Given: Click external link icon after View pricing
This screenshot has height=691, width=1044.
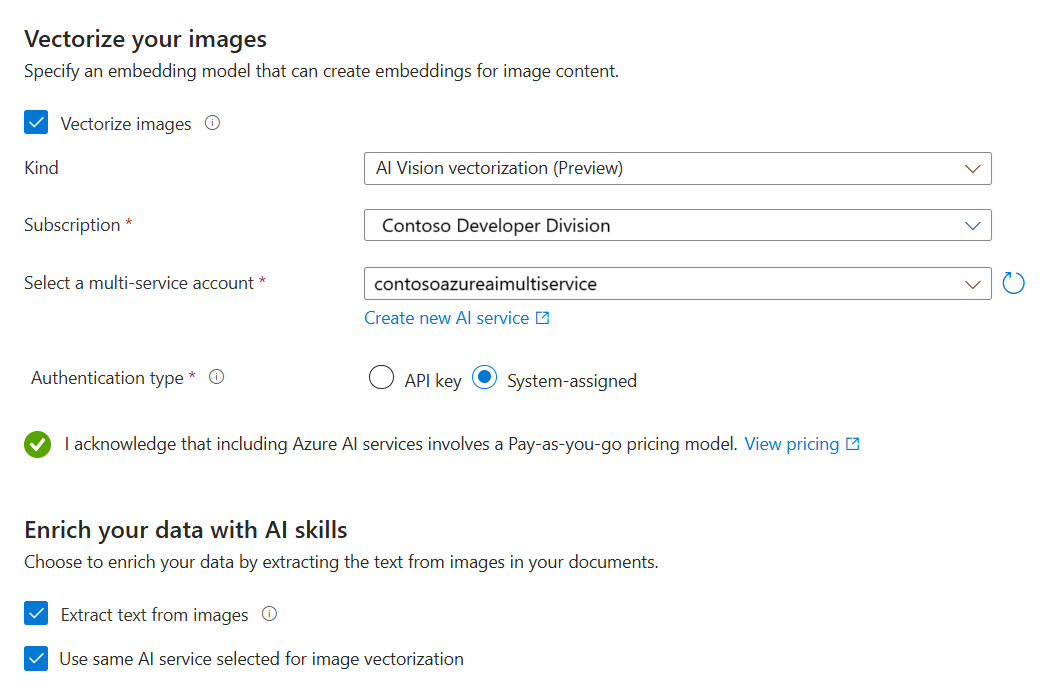Looking at the screenshot, I should [x=853, y=444].
